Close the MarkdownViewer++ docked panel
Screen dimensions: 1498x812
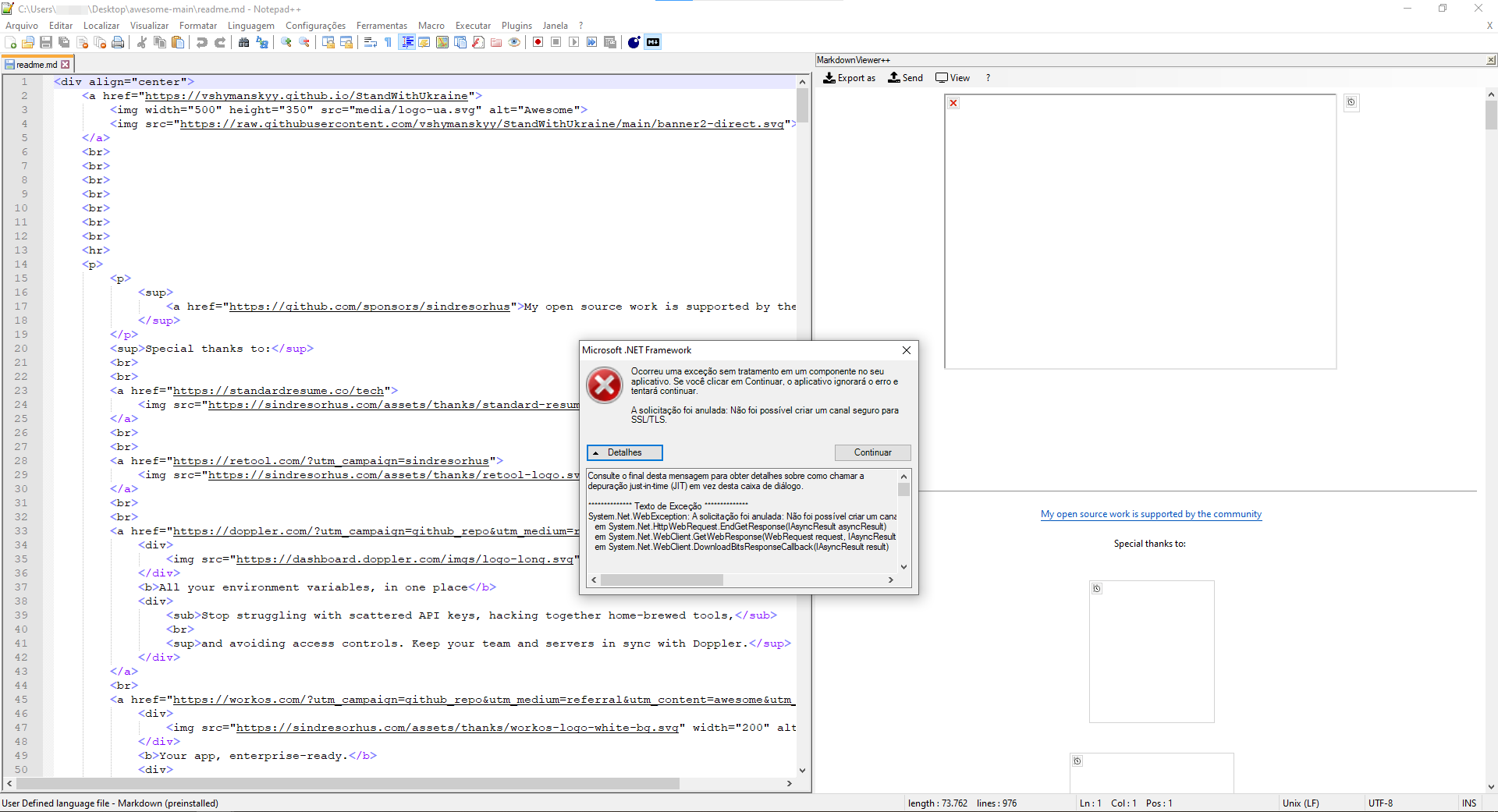coord(1491,60)
